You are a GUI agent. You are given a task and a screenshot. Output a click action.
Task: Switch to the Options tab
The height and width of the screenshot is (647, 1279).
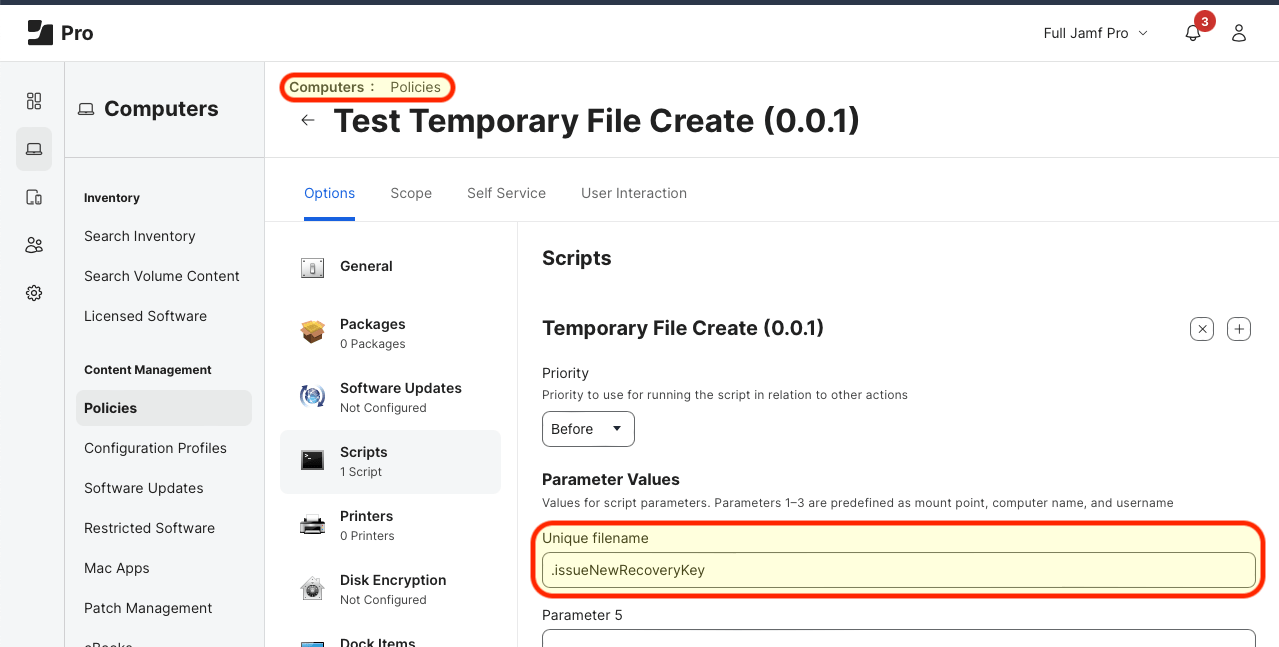[x=329, y=193]
